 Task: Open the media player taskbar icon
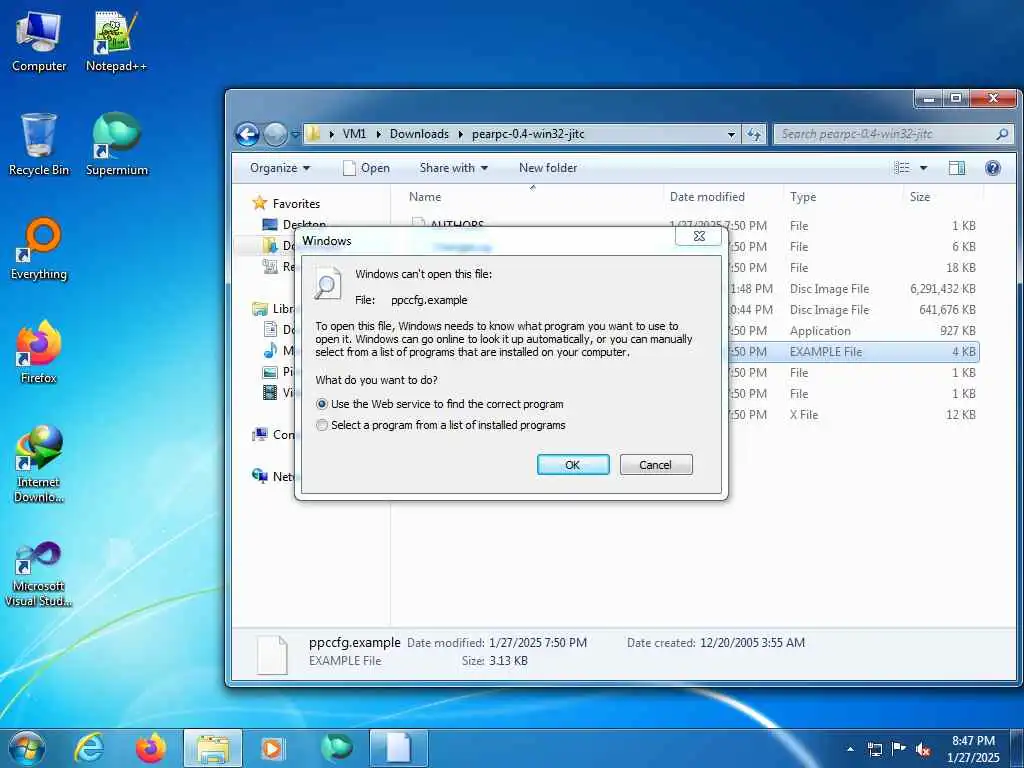pyautogui.click(x=272, y=748)
